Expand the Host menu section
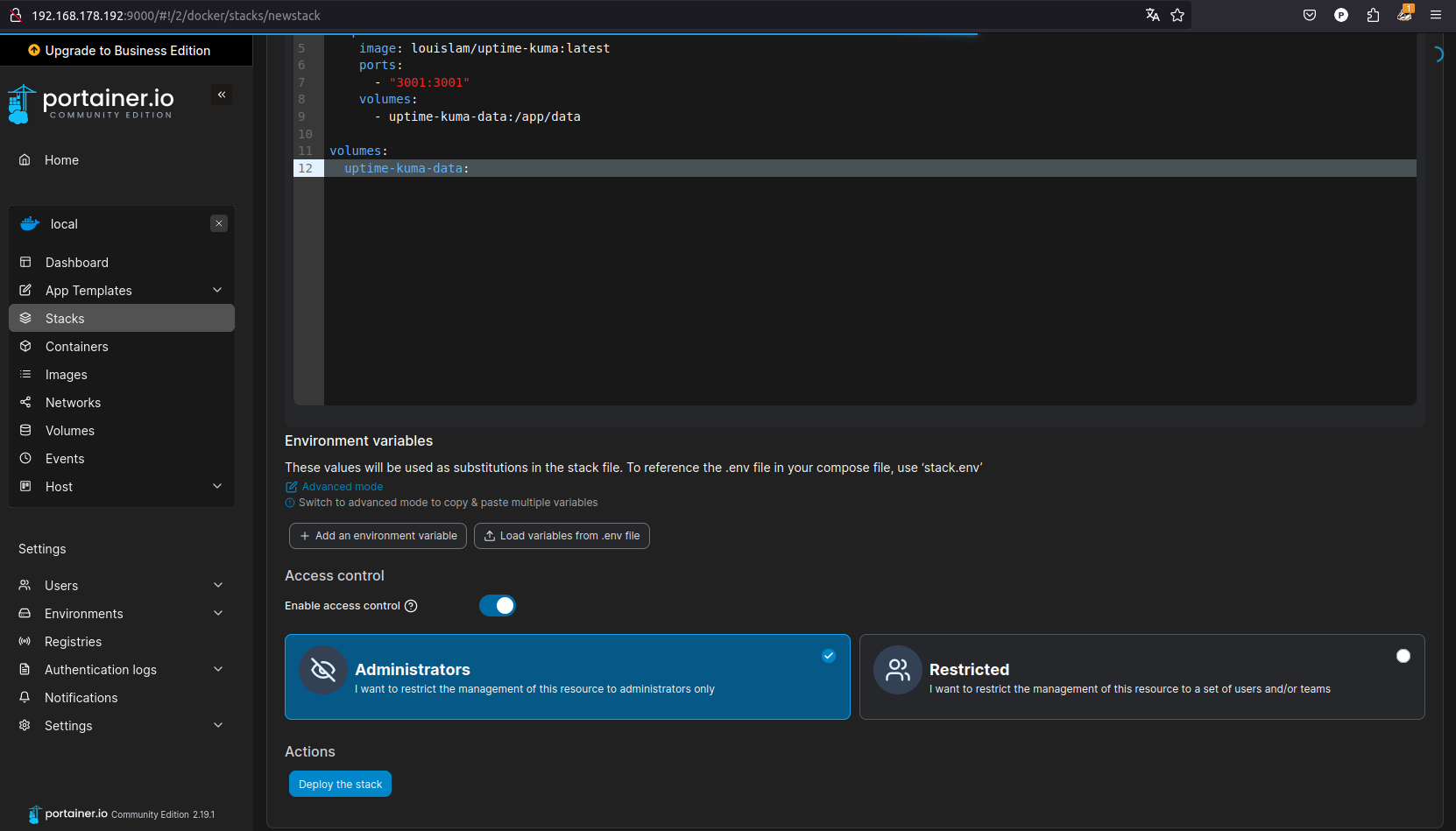Screen dimensions: 1456x831 [x=217, y=487]
